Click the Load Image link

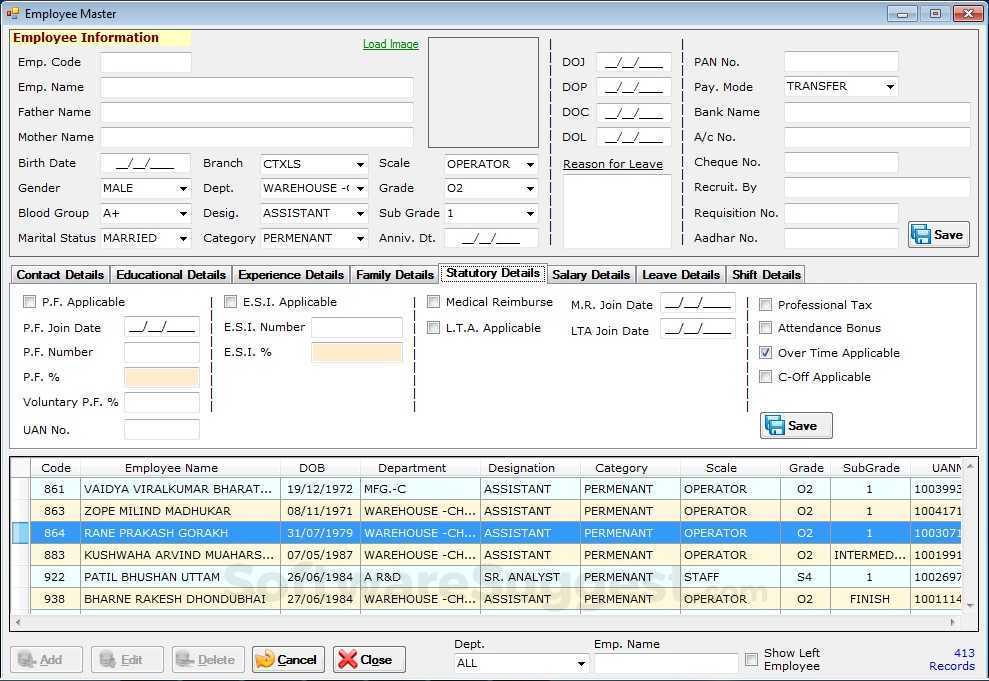[390, 45]
